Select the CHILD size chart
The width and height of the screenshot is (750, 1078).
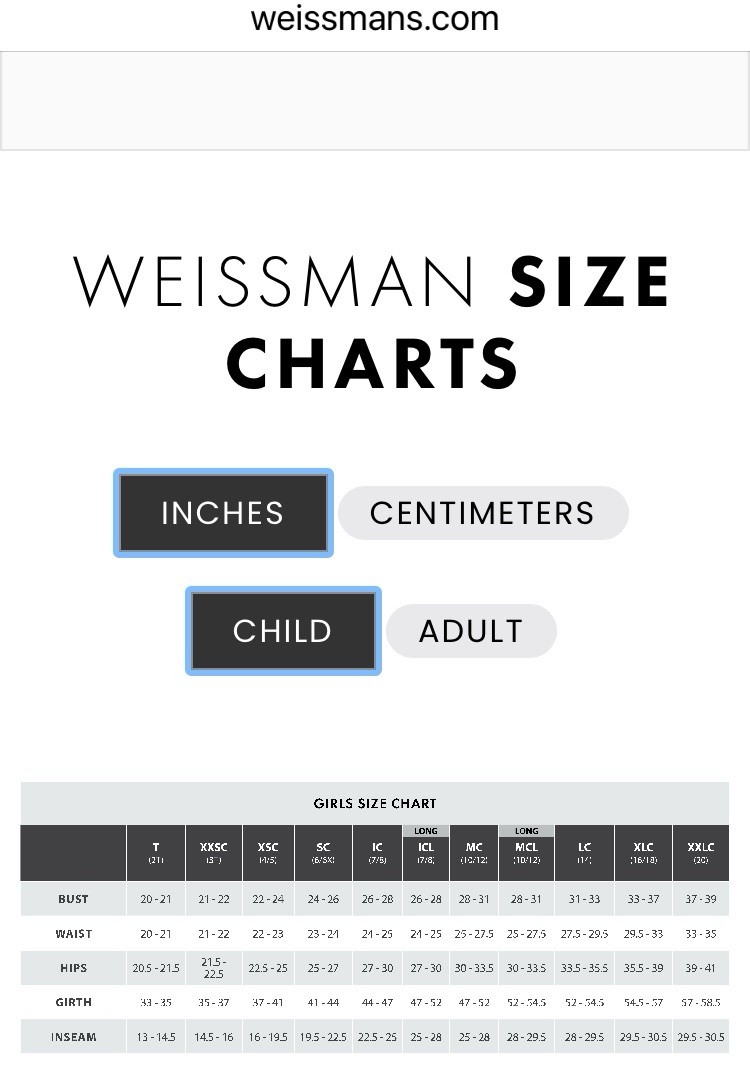(x=283, y=631)
